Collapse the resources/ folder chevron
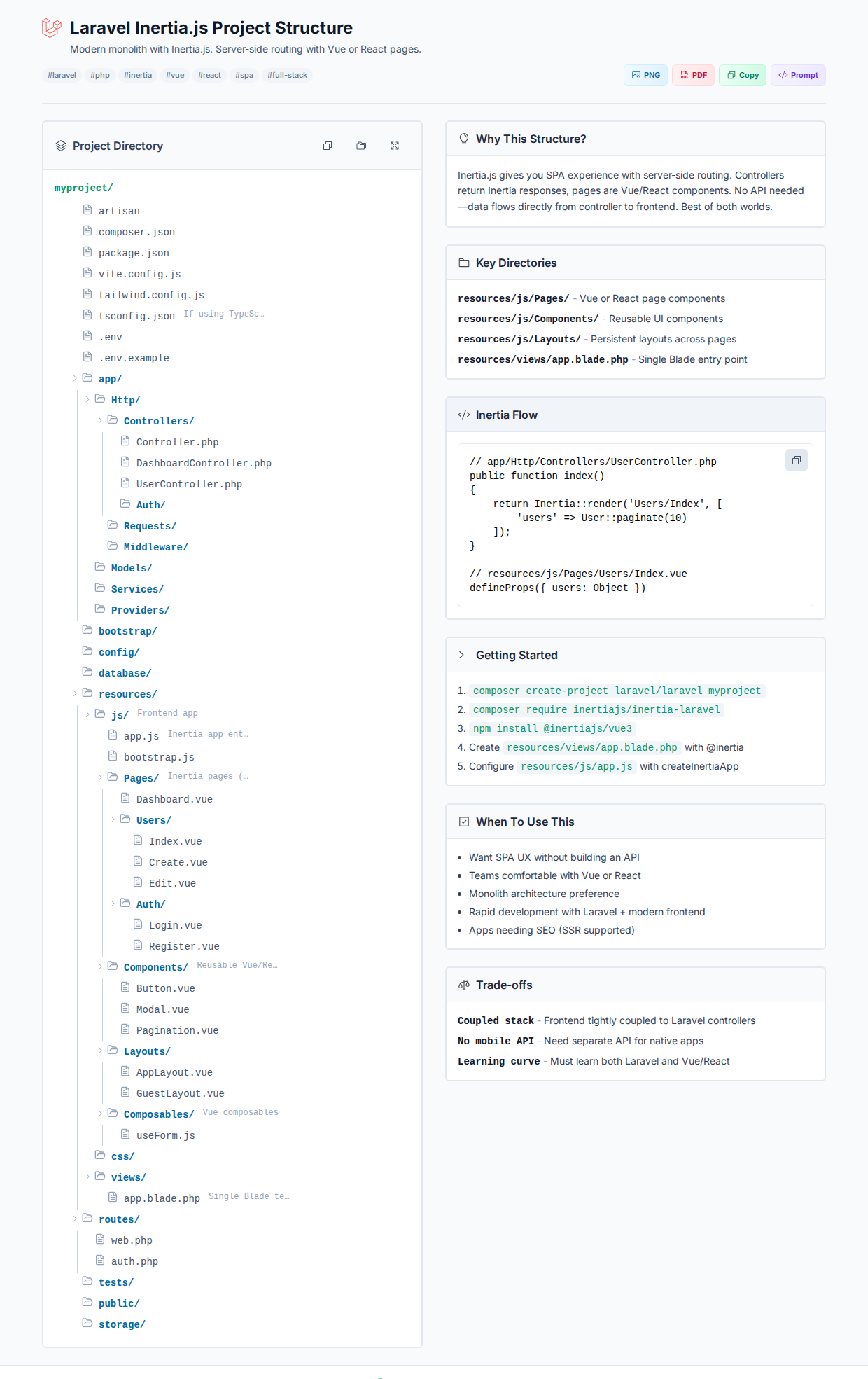 tap(75, 693)
